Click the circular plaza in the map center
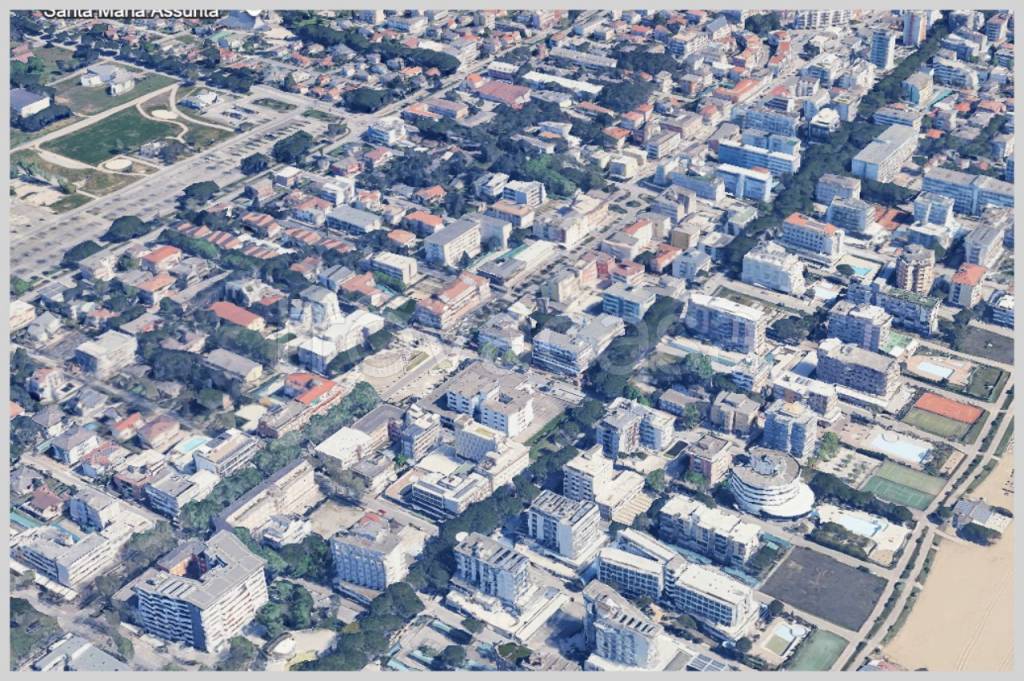Screen dimensions: 1024x681 click(x=386, y=363)
